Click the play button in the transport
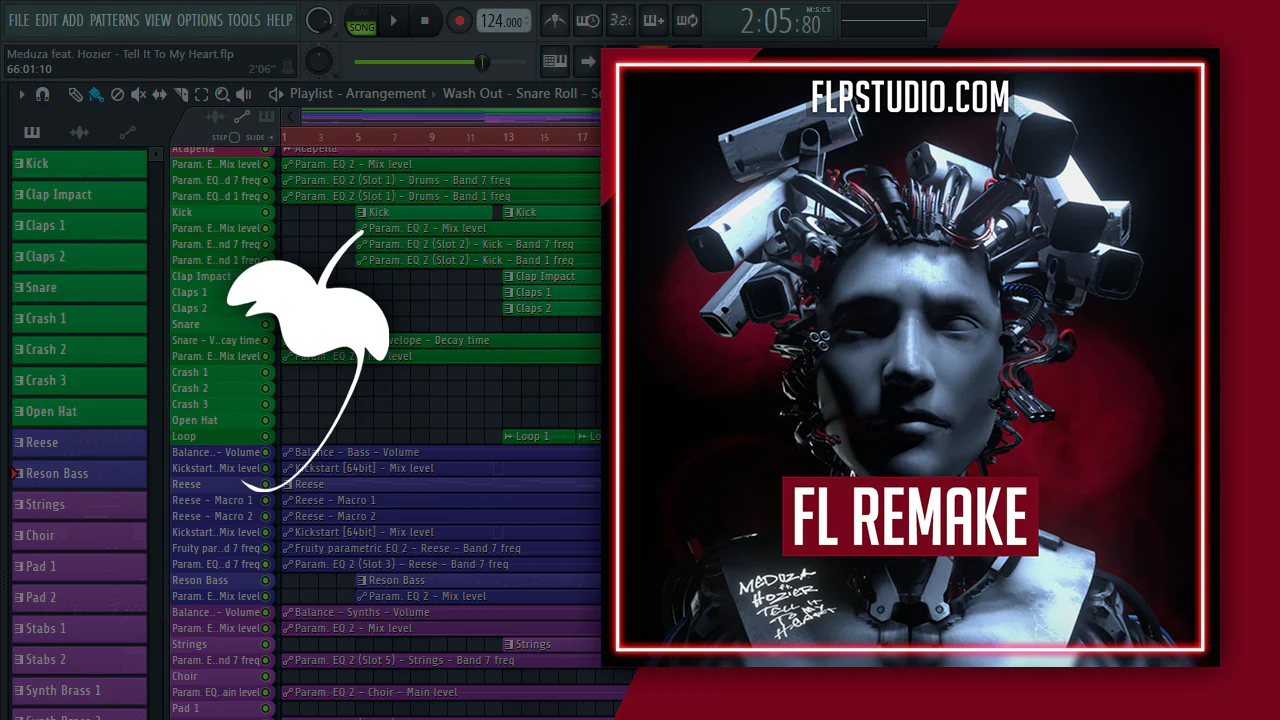 (x=394, y=20)
